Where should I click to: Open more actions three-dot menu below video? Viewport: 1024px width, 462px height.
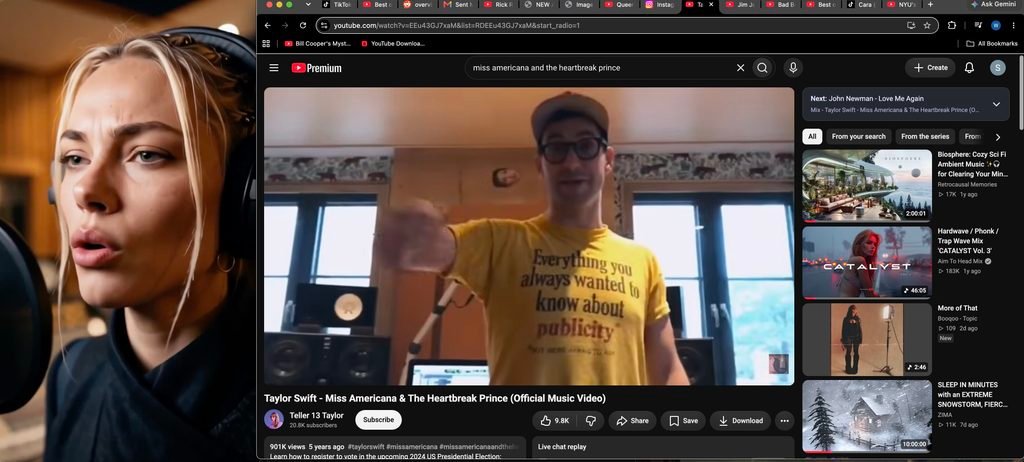point(784,421)
